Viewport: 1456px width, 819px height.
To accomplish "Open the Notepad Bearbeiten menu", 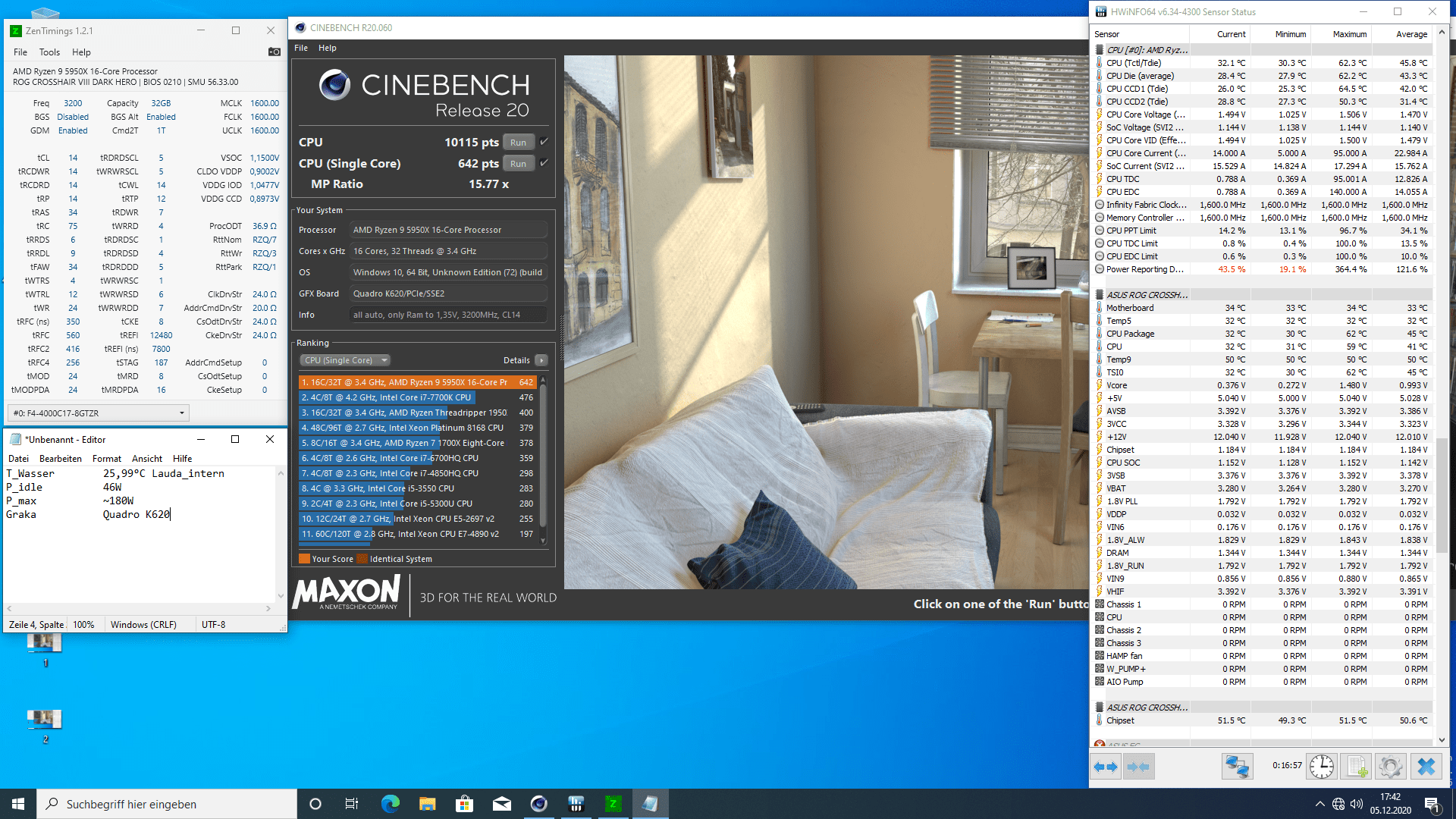I will pos(61,459).
